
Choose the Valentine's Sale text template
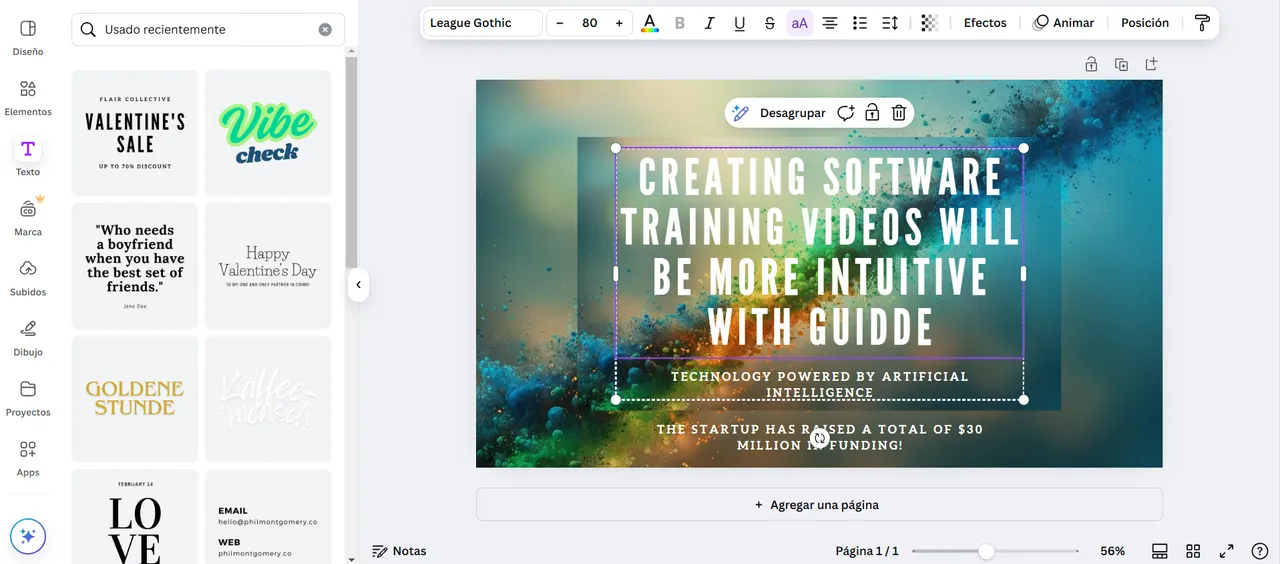pyautogui.click(x=135, y=133)
